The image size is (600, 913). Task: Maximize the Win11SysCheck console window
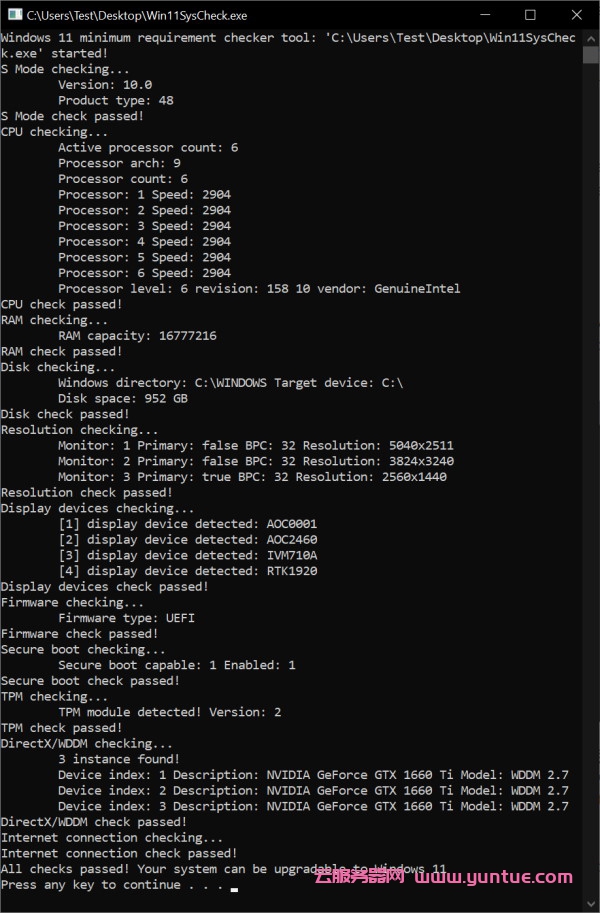coord(530,15)
